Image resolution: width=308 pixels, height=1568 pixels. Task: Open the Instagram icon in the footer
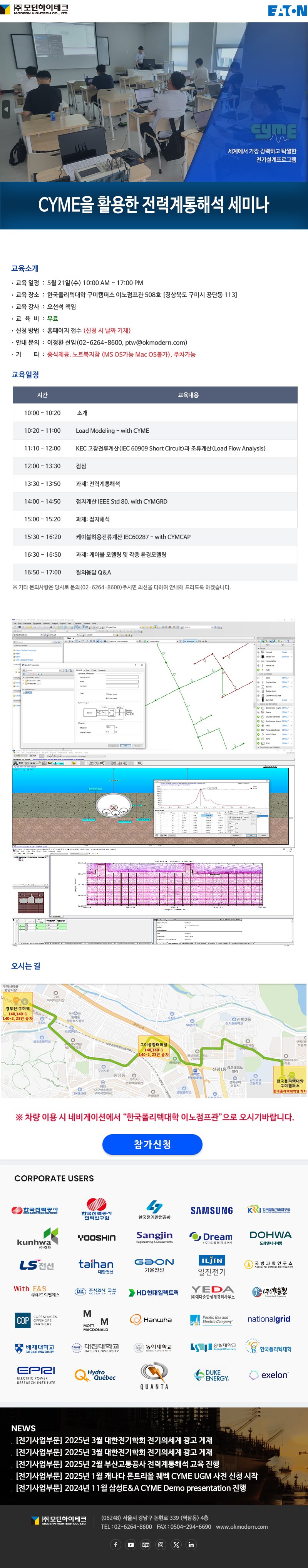[x=161, y=1544]
